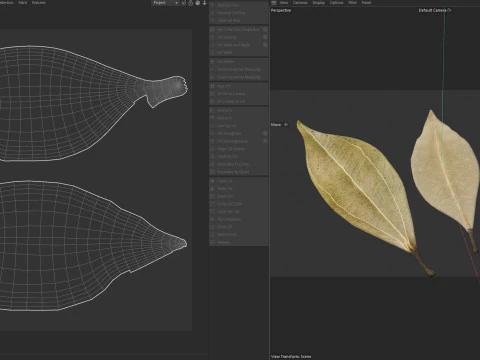
Task: Open settings gear beside UV Weld and Relax
Action: pyautogui.click(x=265, y=45)
